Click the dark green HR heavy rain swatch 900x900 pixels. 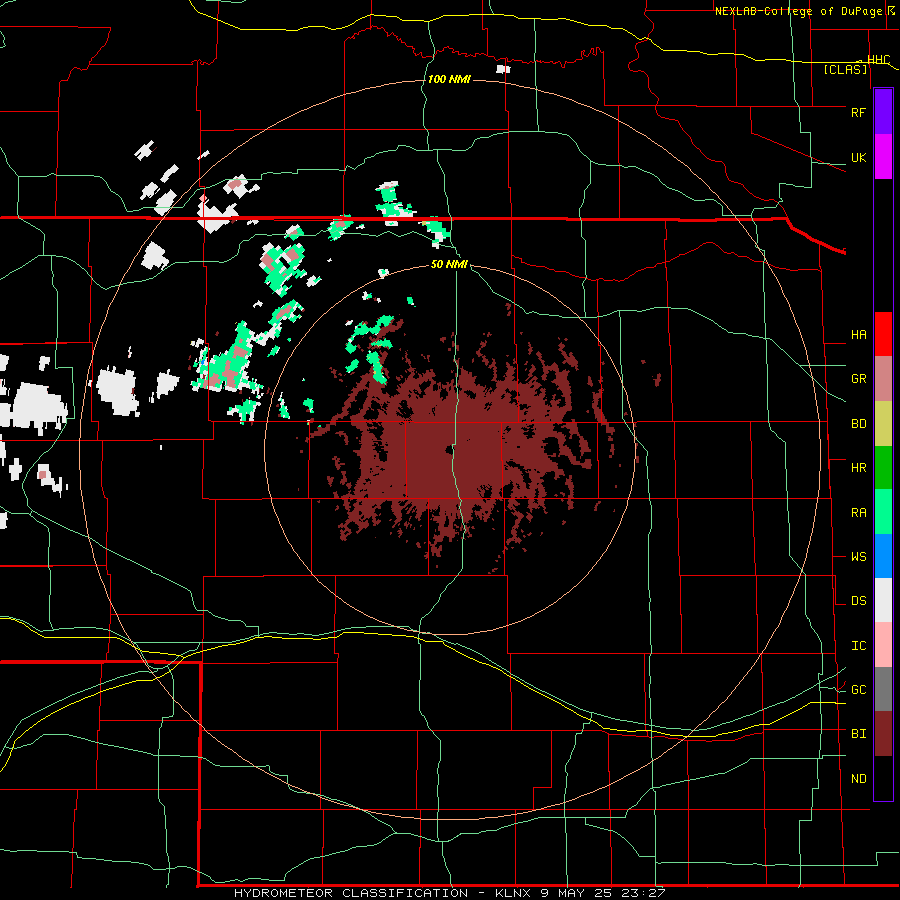(883, 468)
